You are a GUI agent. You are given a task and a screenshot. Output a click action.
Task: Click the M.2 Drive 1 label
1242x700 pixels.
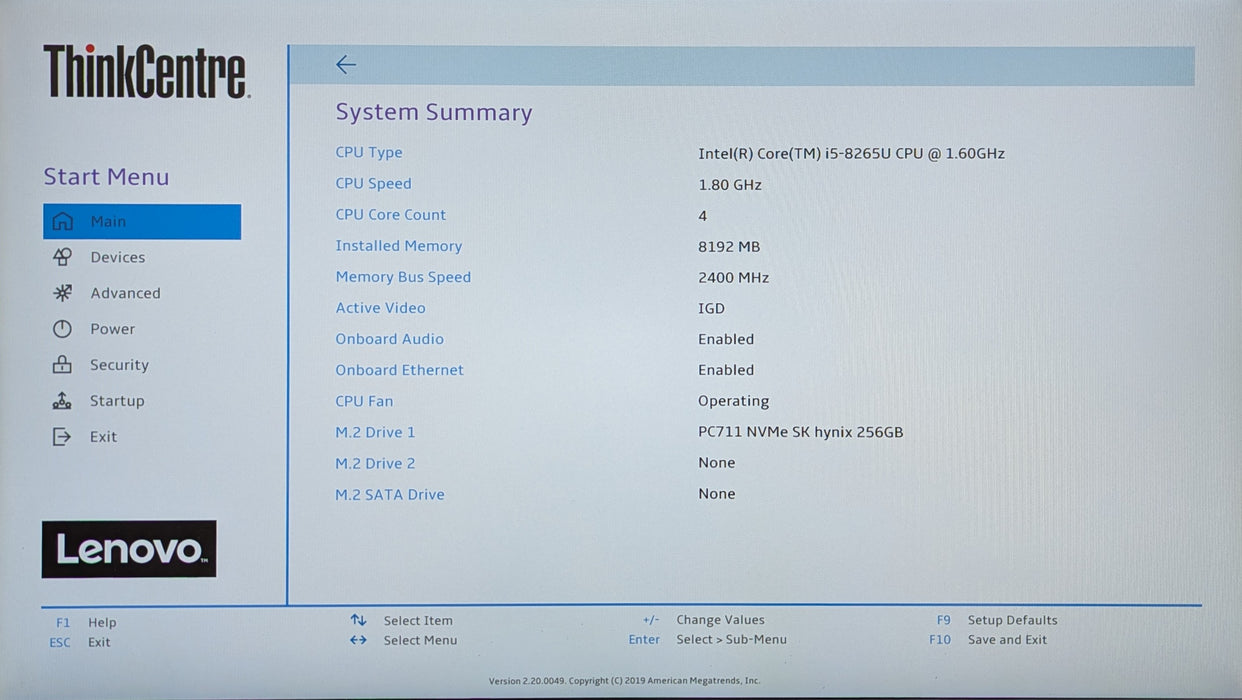pos(375,432)
